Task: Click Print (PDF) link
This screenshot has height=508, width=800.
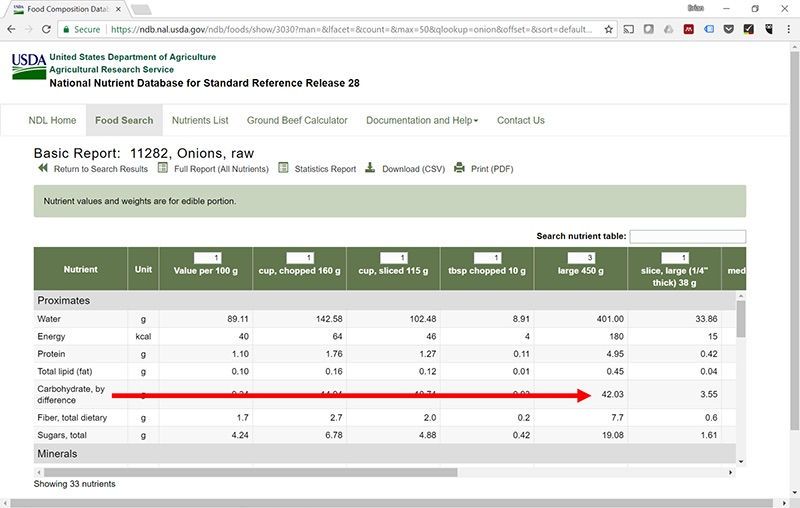Action: click(492, 169)
